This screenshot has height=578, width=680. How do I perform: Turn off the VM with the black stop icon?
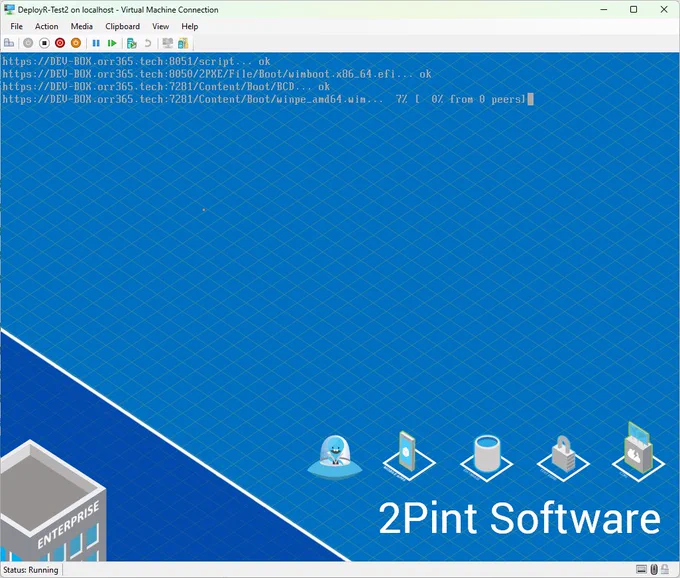[44, 43]
